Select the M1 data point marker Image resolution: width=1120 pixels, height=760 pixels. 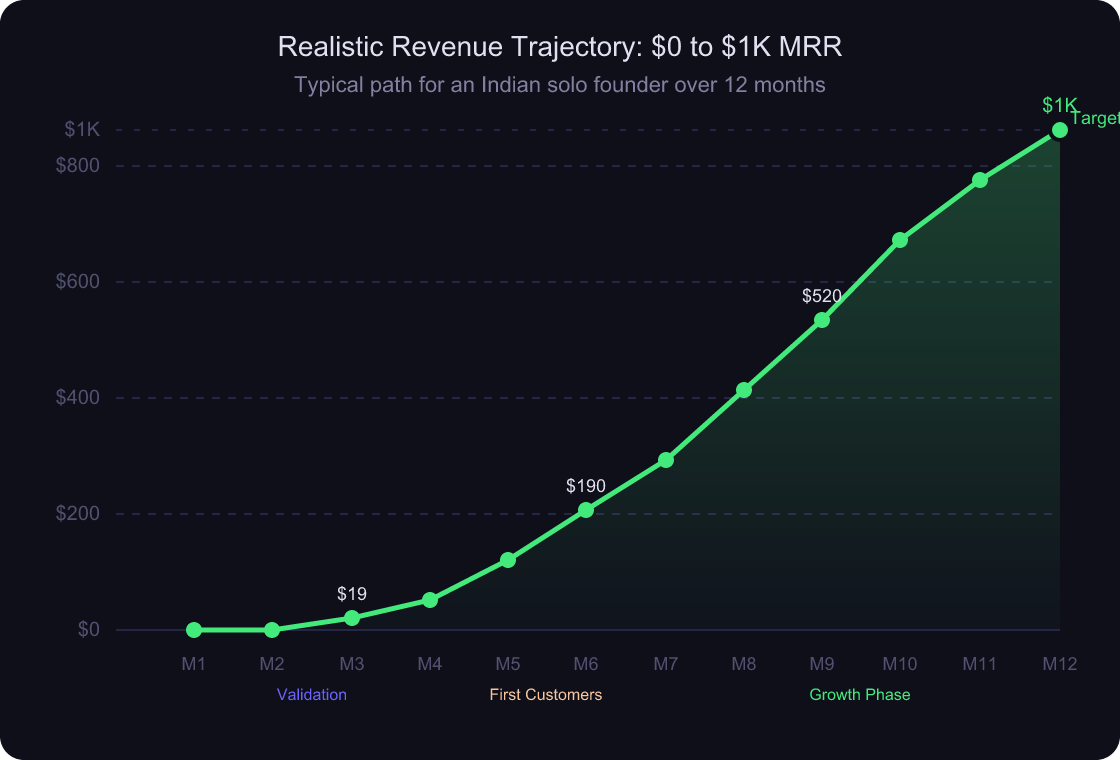tap(193, 629)
